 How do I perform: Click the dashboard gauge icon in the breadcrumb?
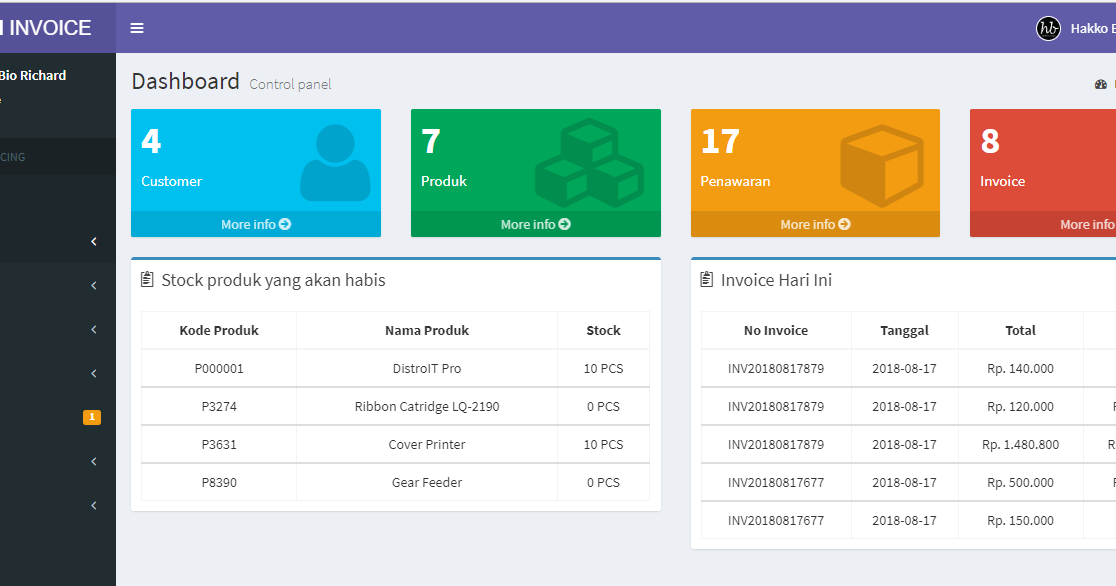(x=1100, y=84)
